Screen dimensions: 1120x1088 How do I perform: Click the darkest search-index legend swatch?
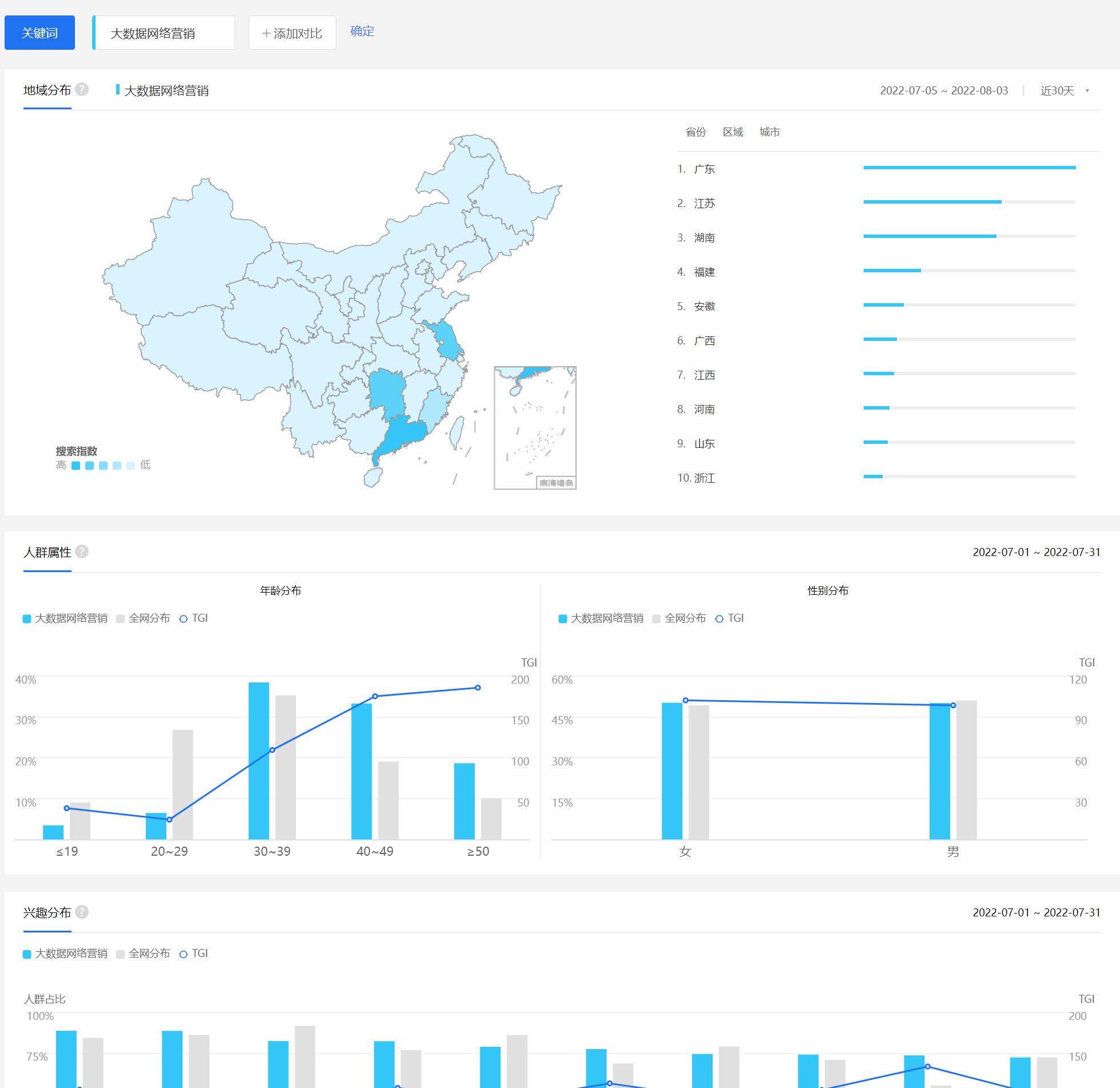coord(76,465)
